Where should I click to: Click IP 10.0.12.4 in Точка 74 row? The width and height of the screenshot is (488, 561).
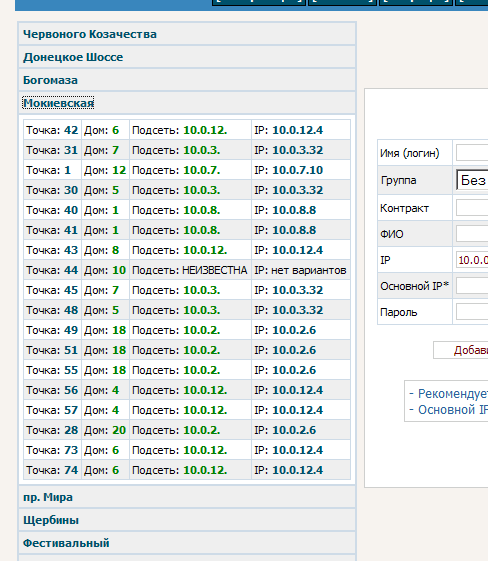pos(298,470)
